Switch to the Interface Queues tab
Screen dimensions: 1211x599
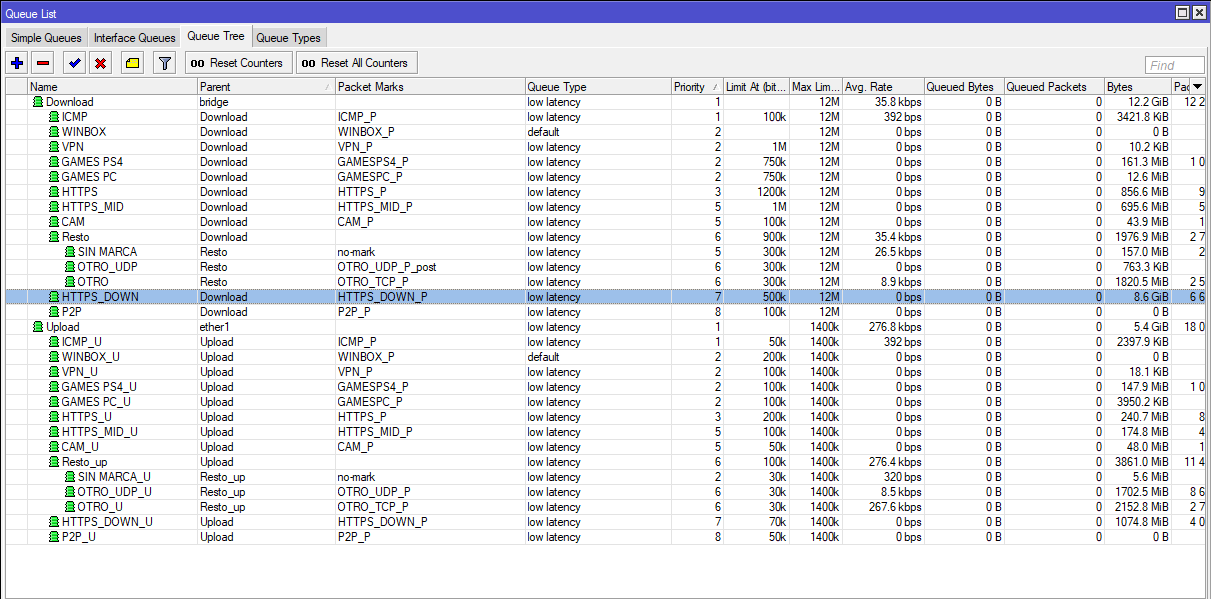135,38
